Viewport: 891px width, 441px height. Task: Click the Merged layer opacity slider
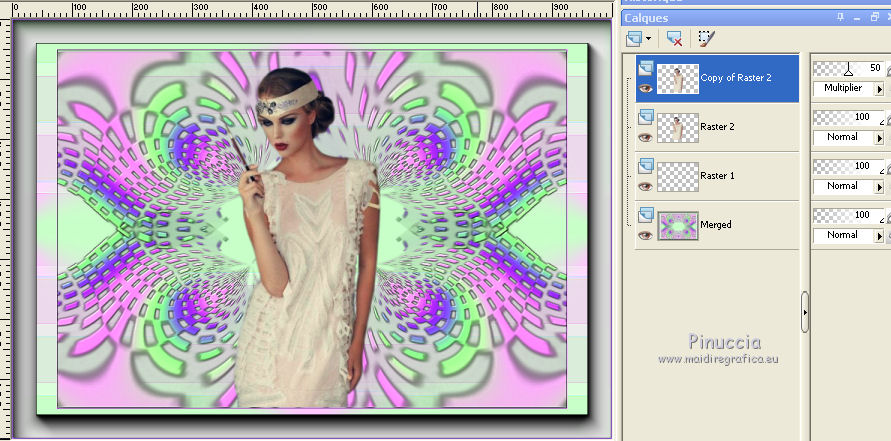coord(848,215)
